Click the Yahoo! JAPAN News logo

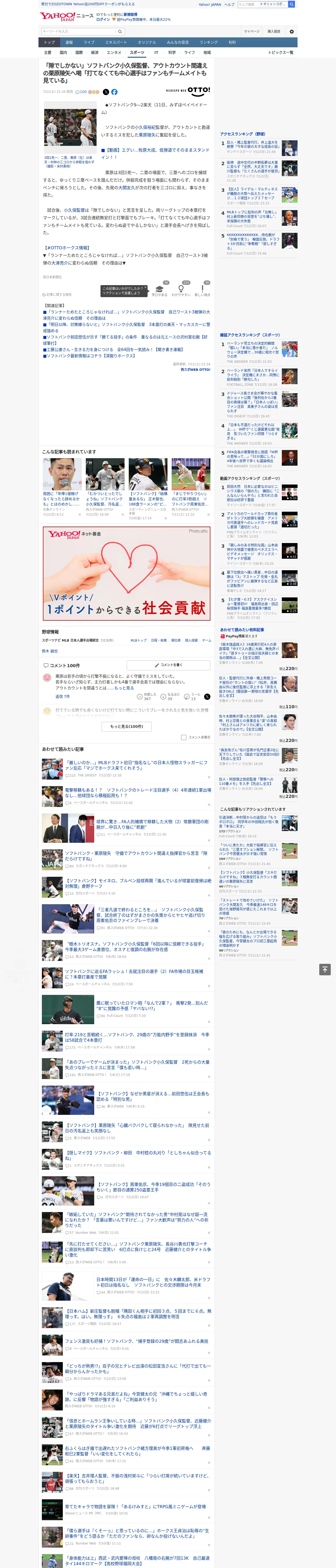(67, 16)
